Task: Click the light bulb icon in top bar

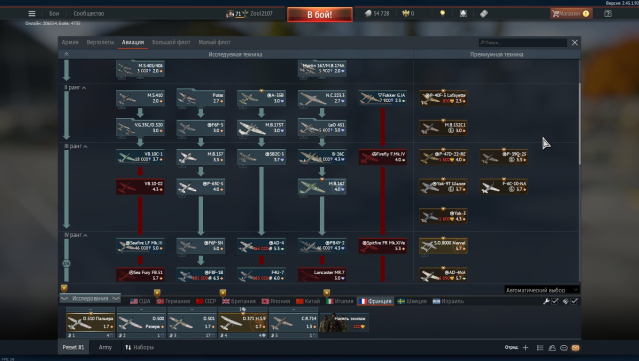Action: click(442, 13)
